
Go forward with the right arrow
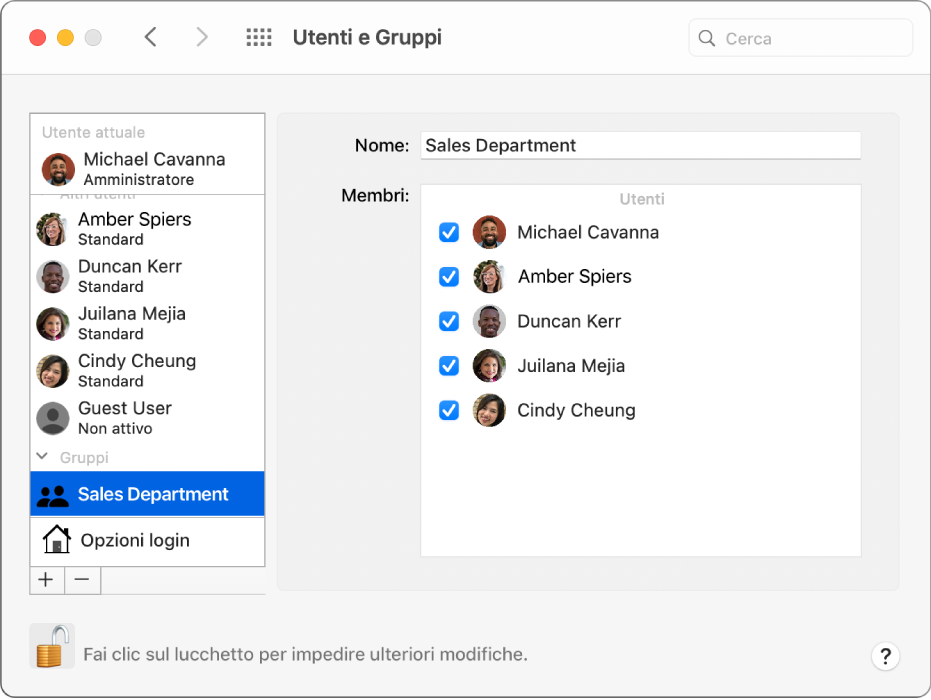pyautogui.click(x=202, y=38)
